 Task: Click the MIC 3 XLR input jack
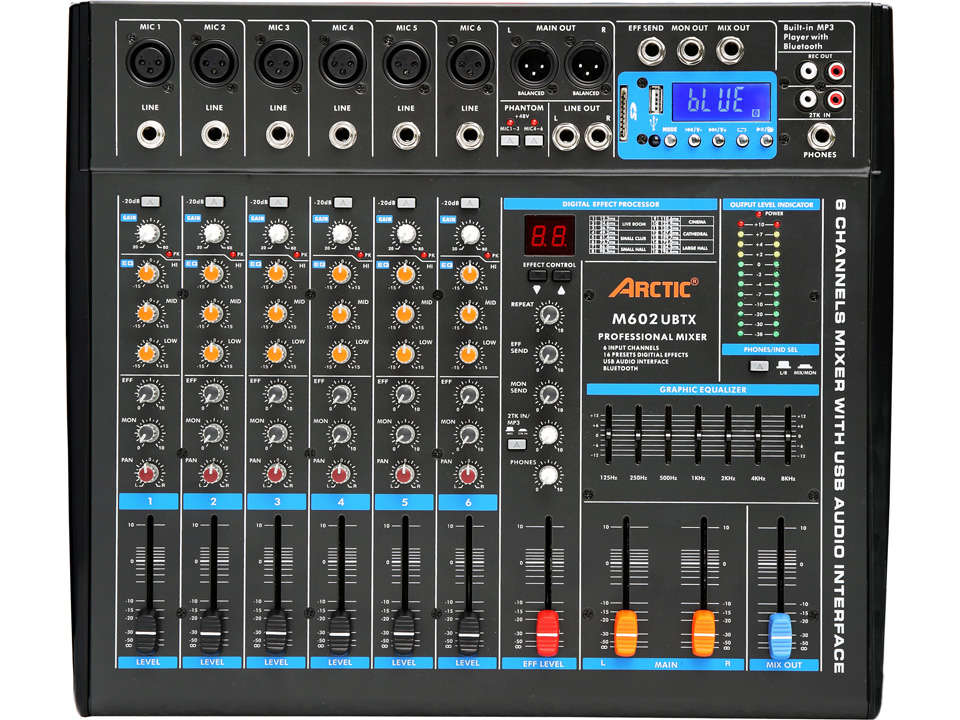279,62
